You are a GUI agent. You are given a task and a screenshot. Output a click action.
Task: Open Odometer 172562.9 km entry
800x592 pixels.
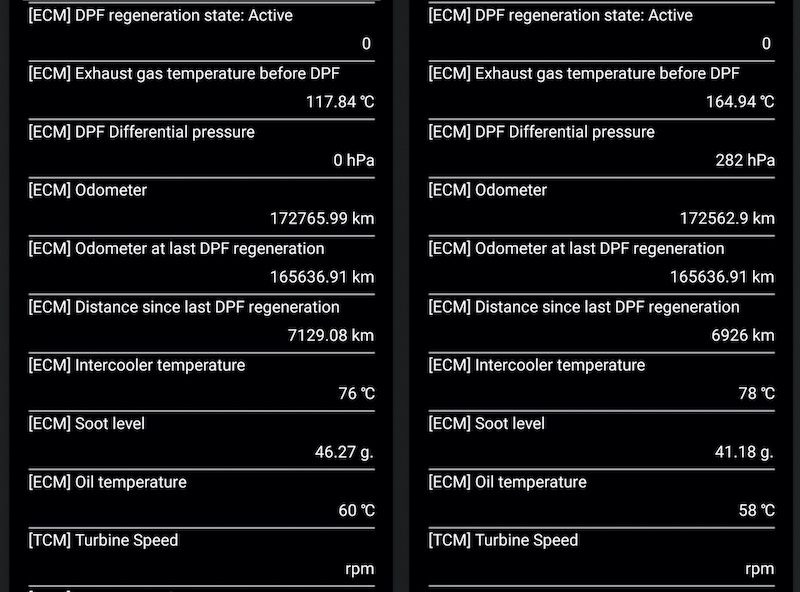coord(602,207)
